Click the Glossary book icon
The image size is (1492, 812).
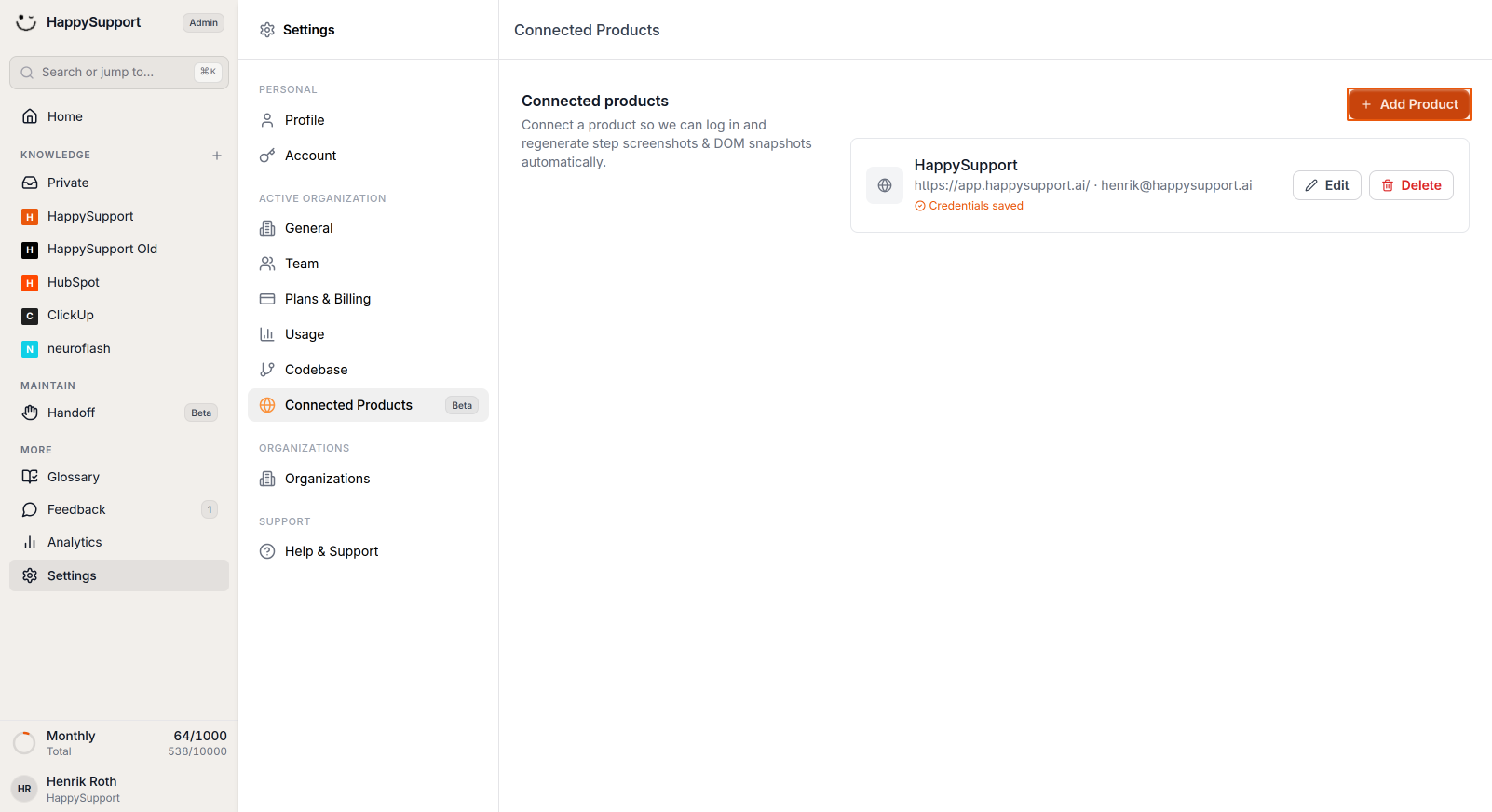click(30, 477)
